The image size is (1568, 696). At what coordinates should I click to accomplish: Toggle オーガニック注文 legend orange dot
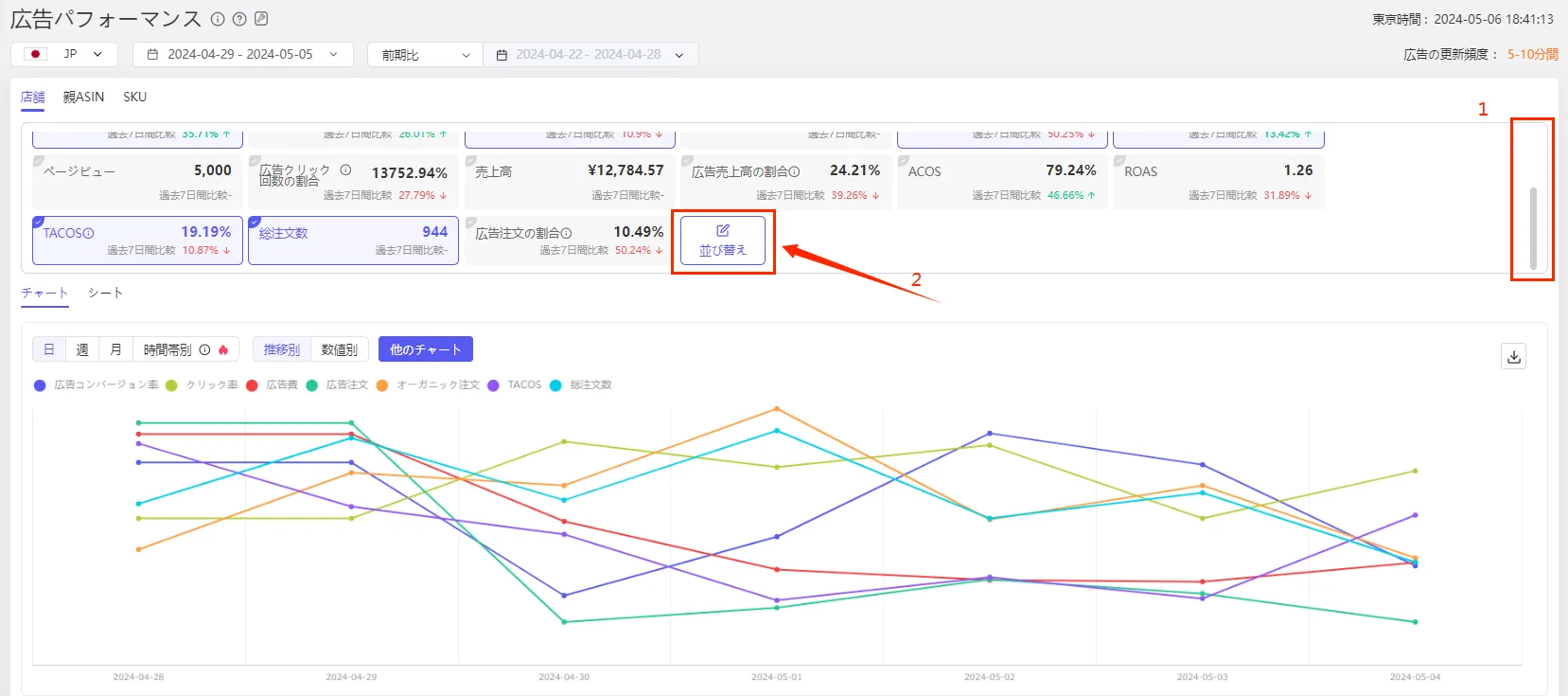click(x=382, y=385)
